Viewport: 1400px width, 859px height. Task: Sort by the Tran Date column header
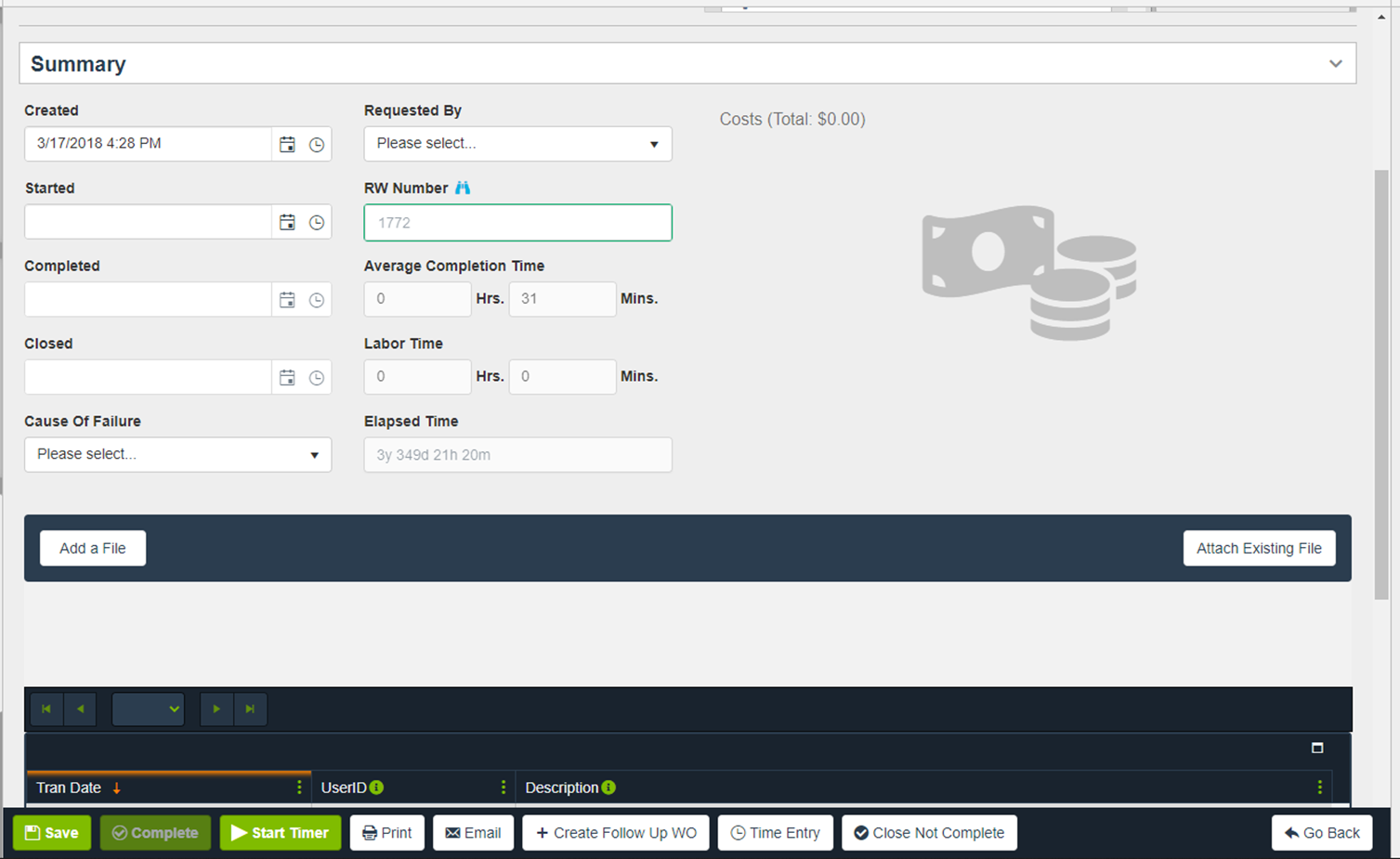point(70,787)
